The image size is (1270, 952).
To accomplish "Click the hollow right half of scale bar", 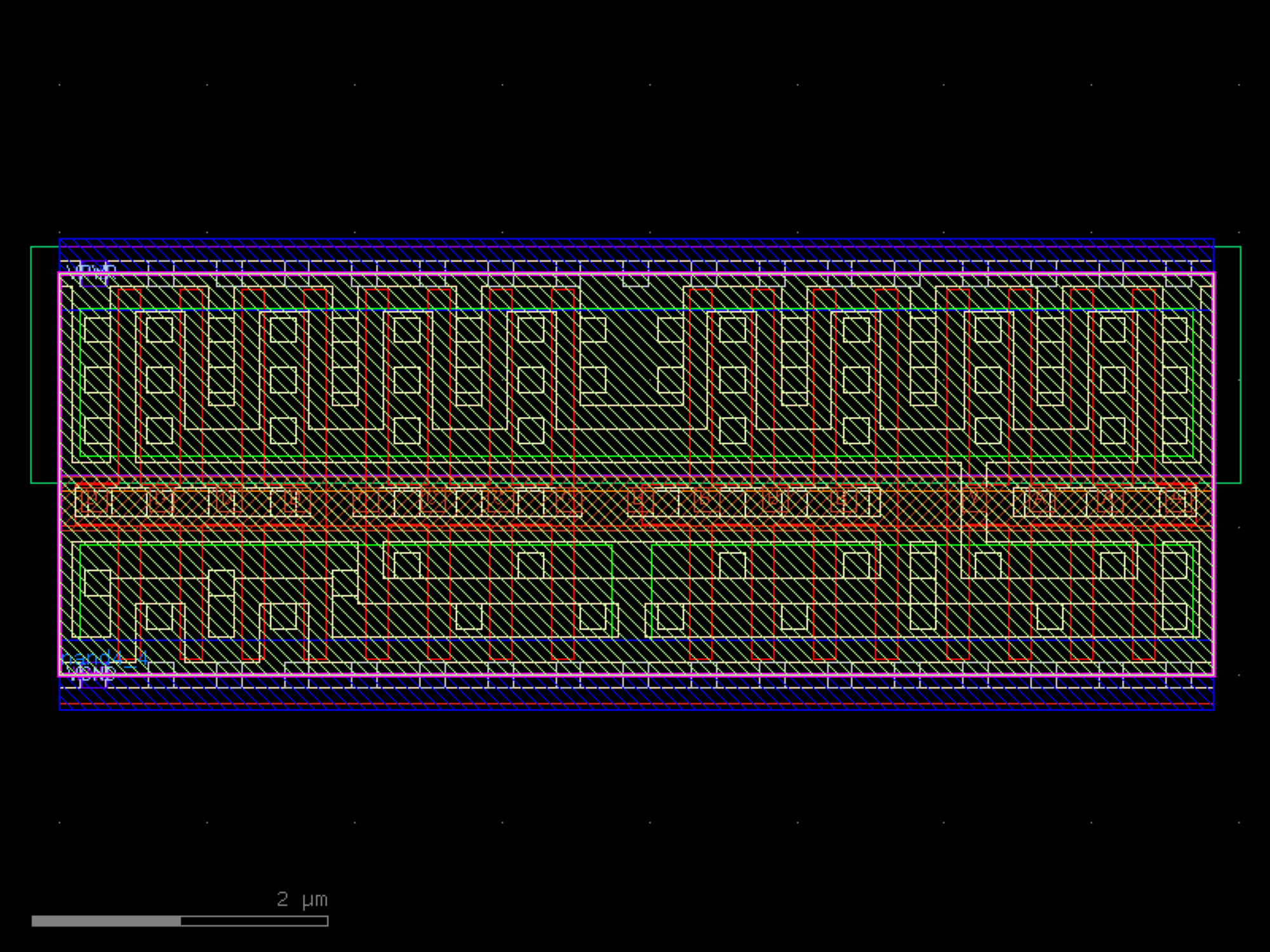I will tap(254, 921).
